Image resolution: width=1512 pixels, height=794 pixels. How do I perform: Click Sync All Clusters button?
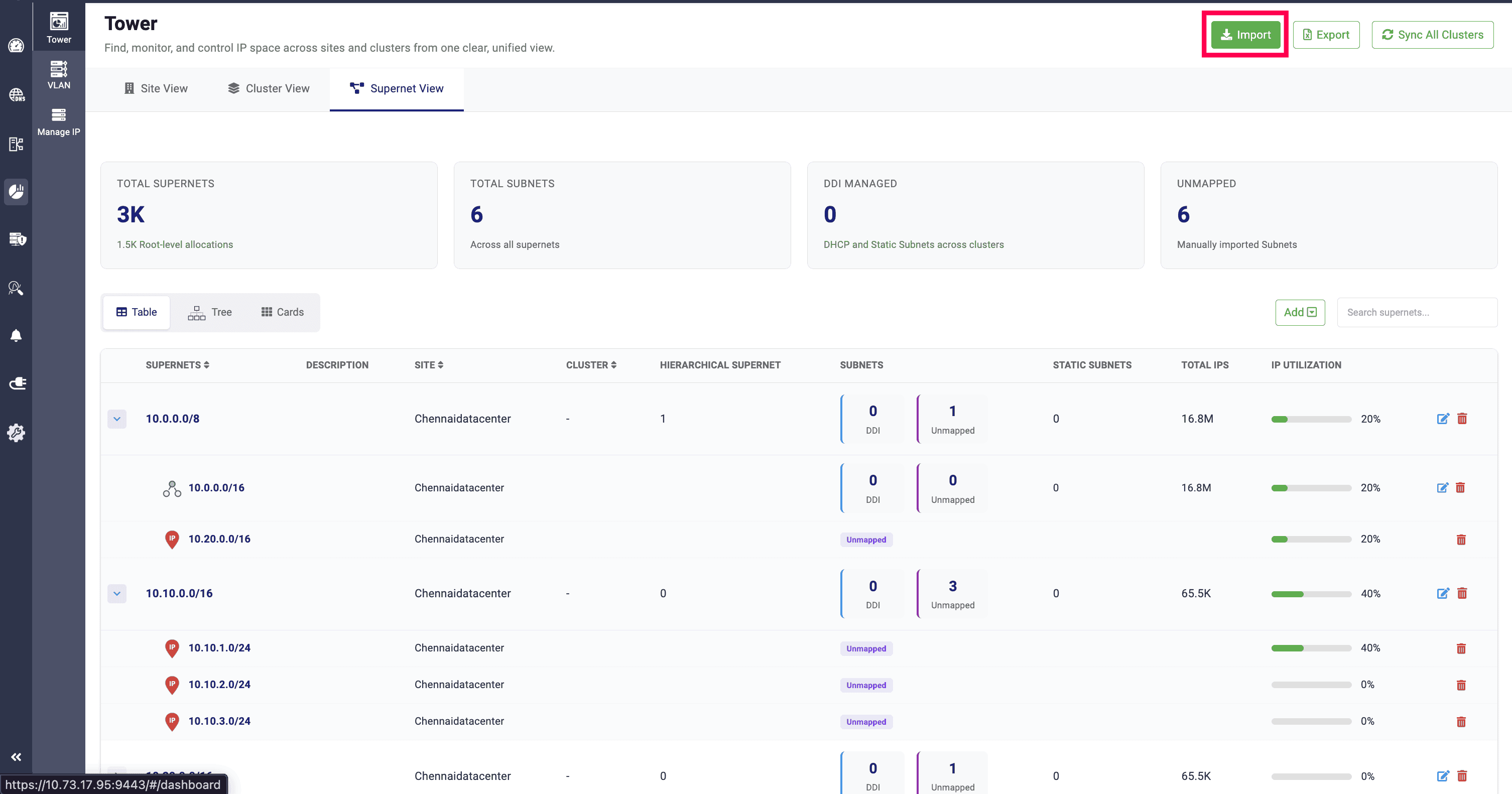[1432, 35]
